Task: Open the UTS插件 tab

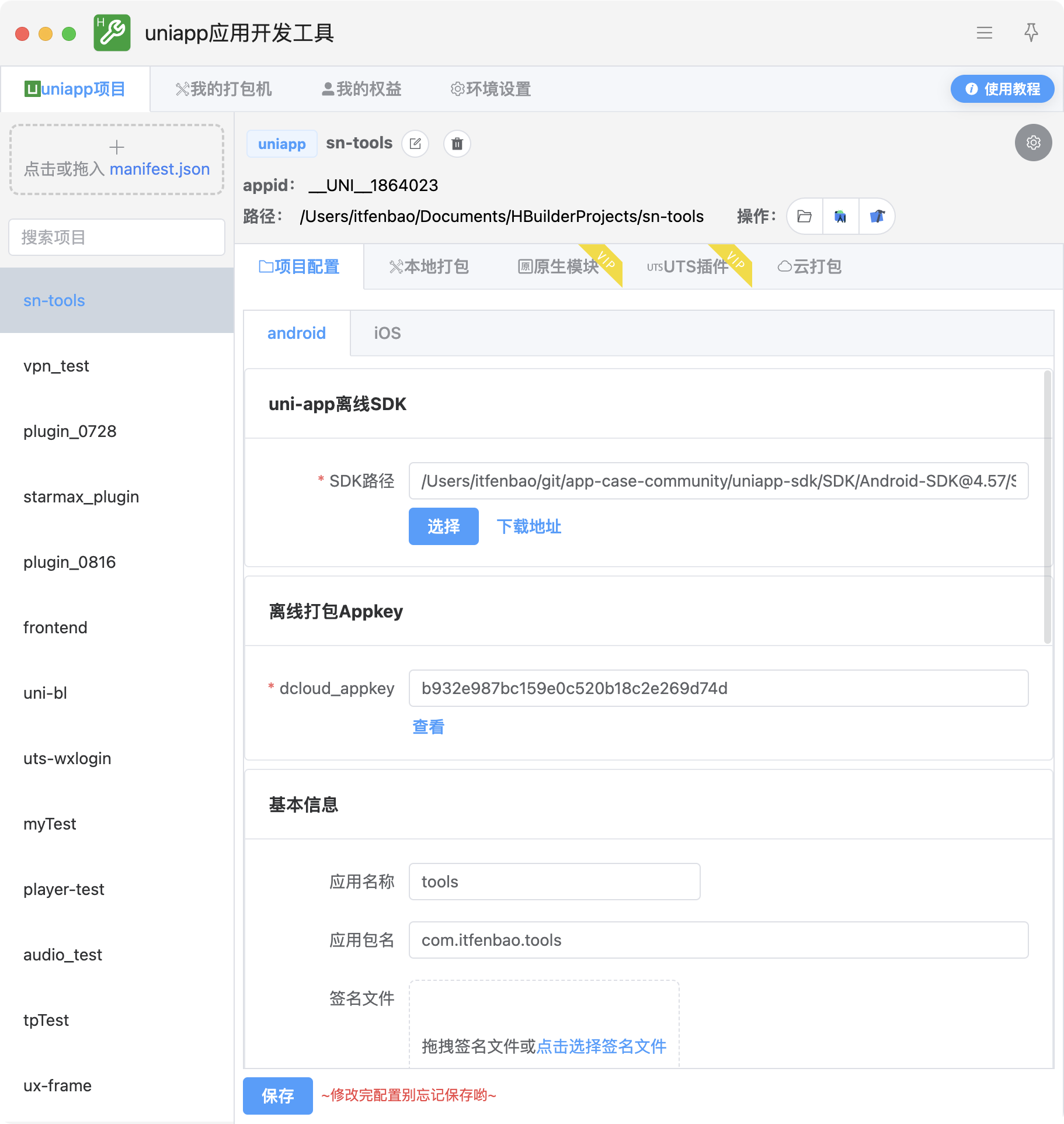Action: [x=688, y=266]
